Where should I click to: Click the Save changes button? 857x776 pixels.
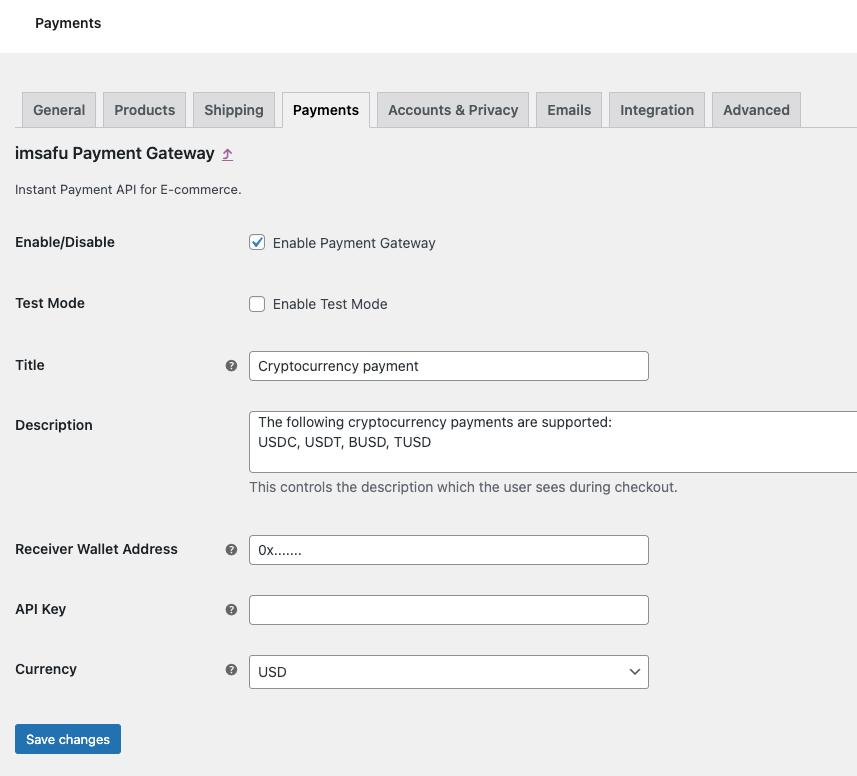pos(68,739)
